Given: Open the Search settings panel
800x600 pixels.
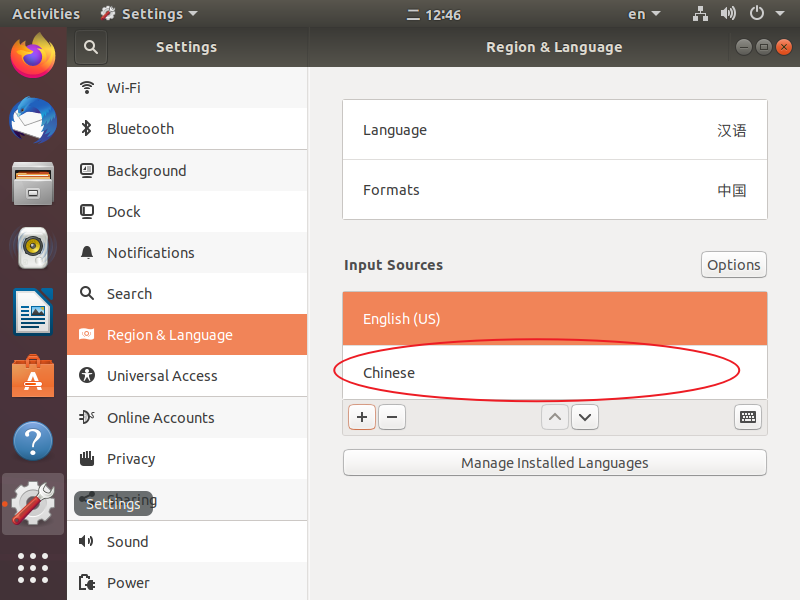Looking at the screenshot, I should tap(187, 294).
